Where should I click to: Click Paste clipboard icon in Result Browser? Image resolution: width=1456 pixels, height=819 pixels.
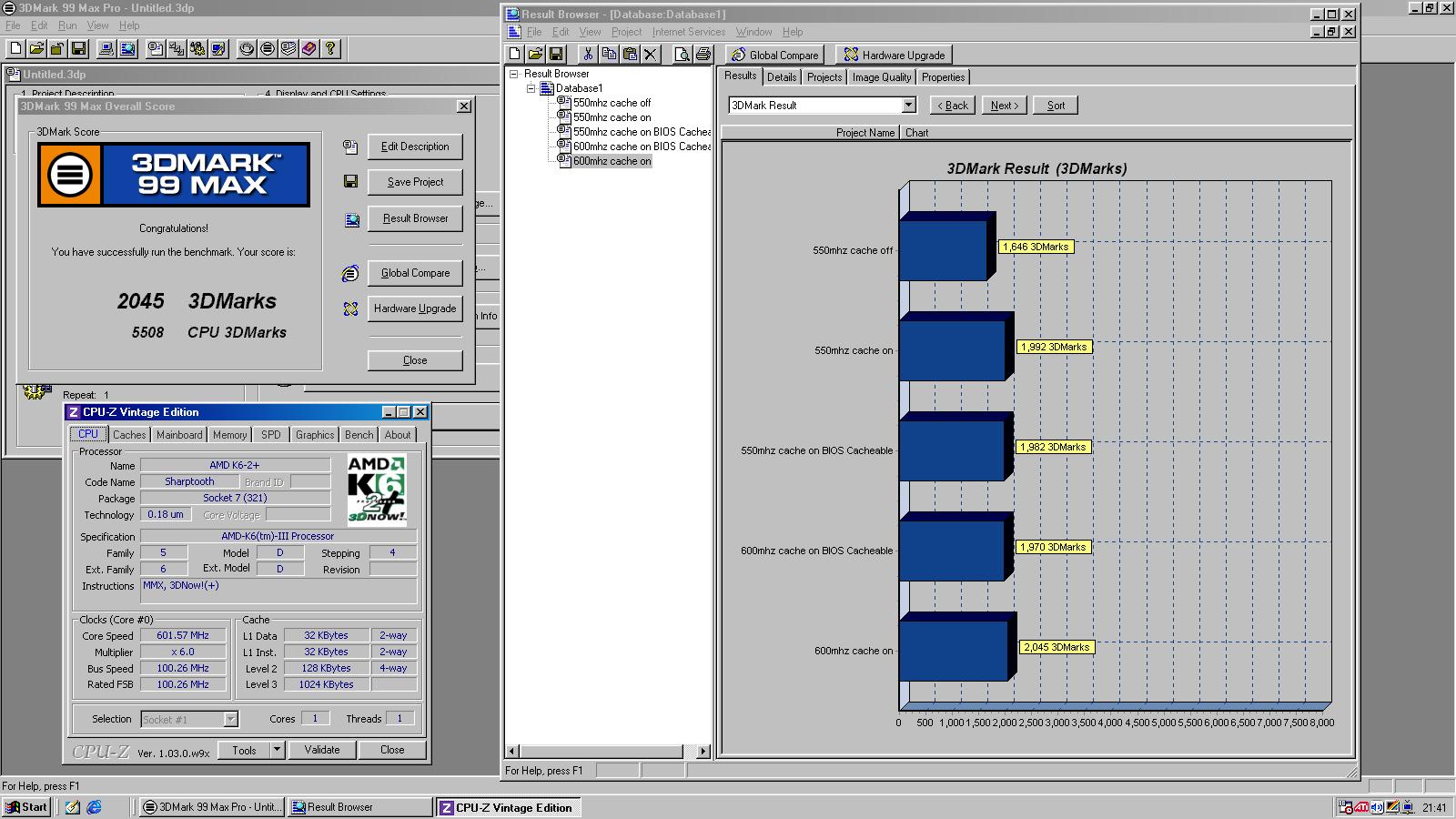[x=629, y=54]
